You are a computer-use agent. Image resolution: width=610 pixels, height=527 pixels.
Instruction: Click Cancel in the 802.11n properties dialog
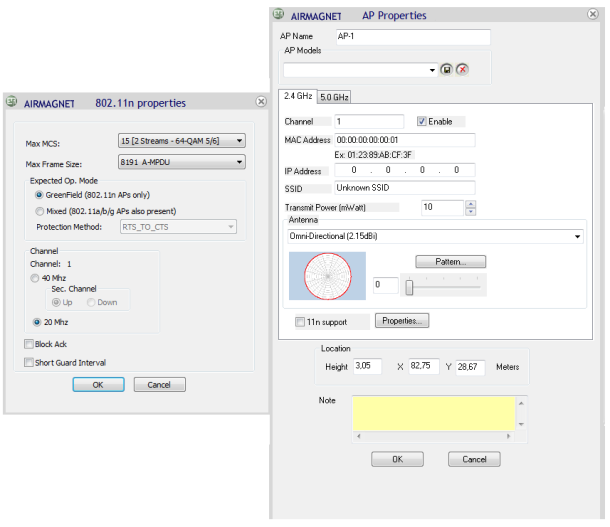(160, 385)
